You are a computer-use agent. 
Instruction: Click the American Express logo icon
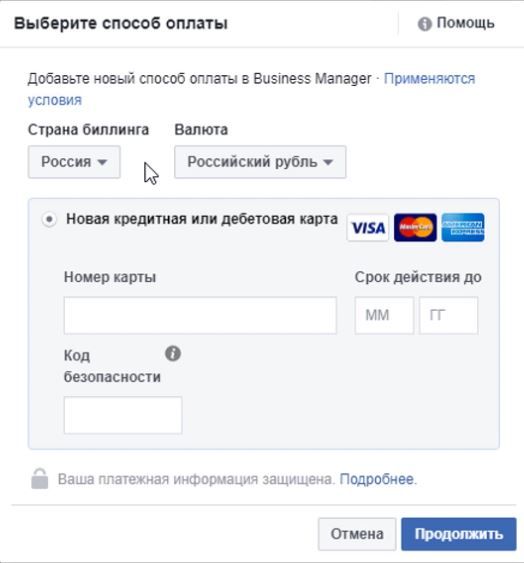click(463, 228)
